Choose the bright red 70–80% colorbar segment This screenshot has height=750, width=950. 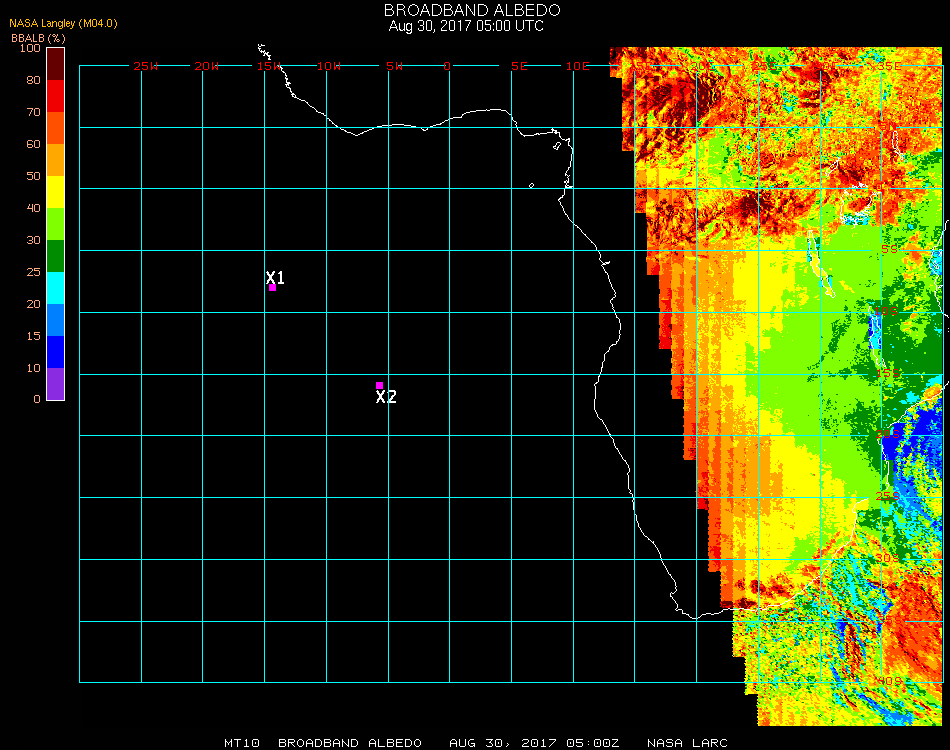[x=56, y=96]
